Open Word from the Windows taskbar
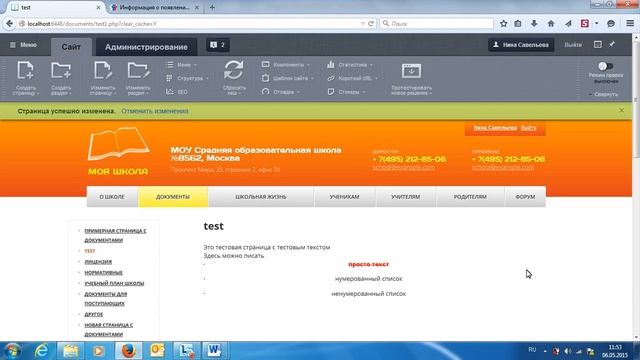This screenshot has height=360, width=640. tap(214, 351)
